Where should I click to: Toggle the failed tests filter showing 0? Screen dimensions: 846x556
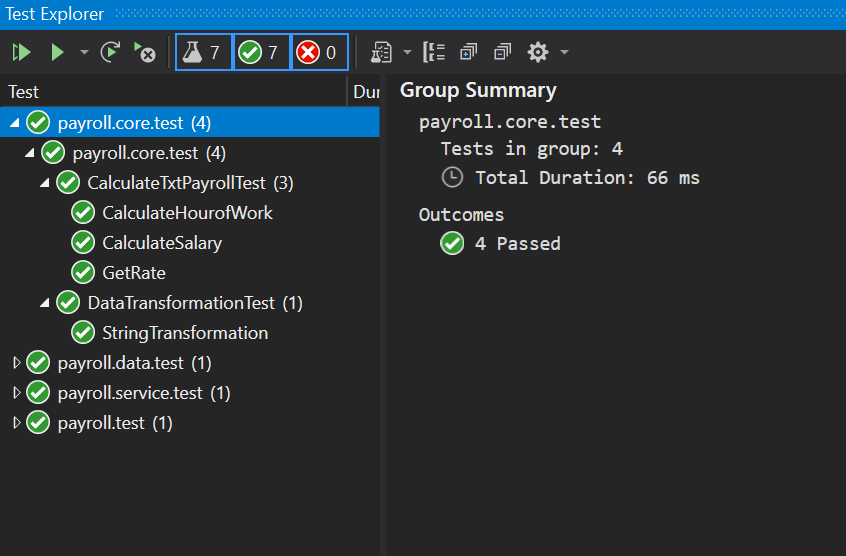pos(319,52)
